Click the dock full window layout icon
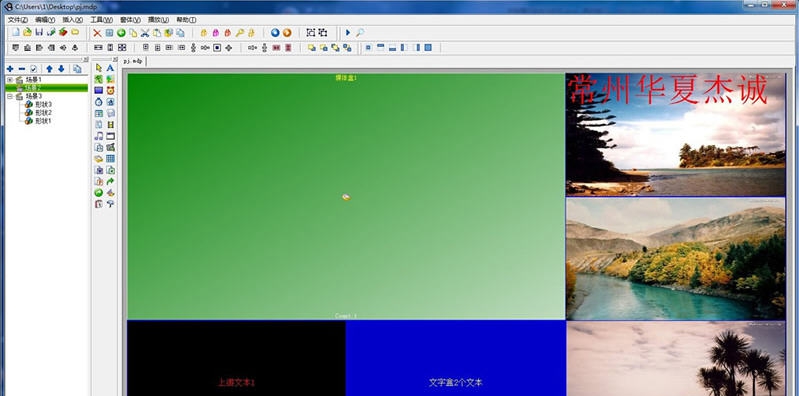 (x=428, y=47)
